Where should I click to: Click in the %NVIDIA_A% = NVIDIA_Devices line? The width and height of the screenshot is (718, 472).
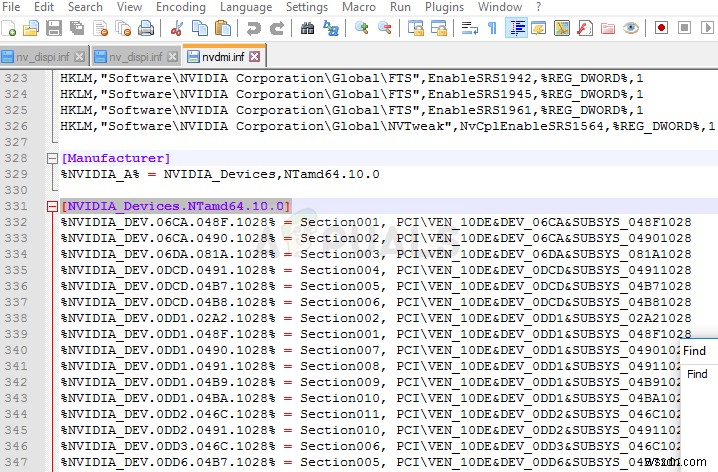click(x=220, y=174)
